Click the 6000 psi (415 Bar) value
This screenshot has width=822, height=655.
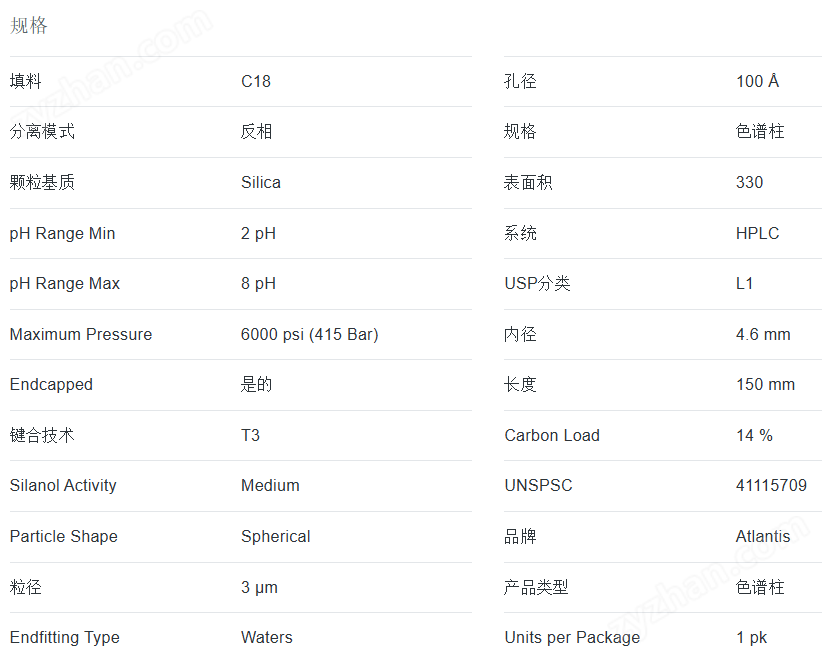coord(310,334)
